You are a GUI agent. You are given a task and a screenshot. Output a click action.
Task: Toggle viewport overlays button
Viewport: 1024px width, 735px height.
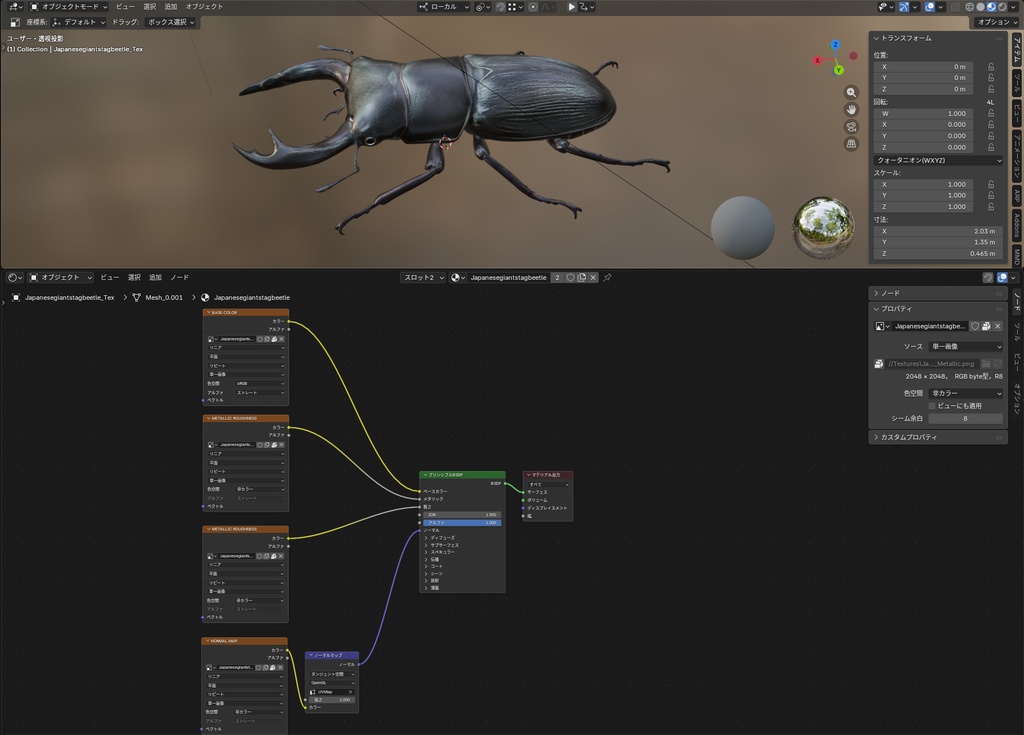coord(929,7)
